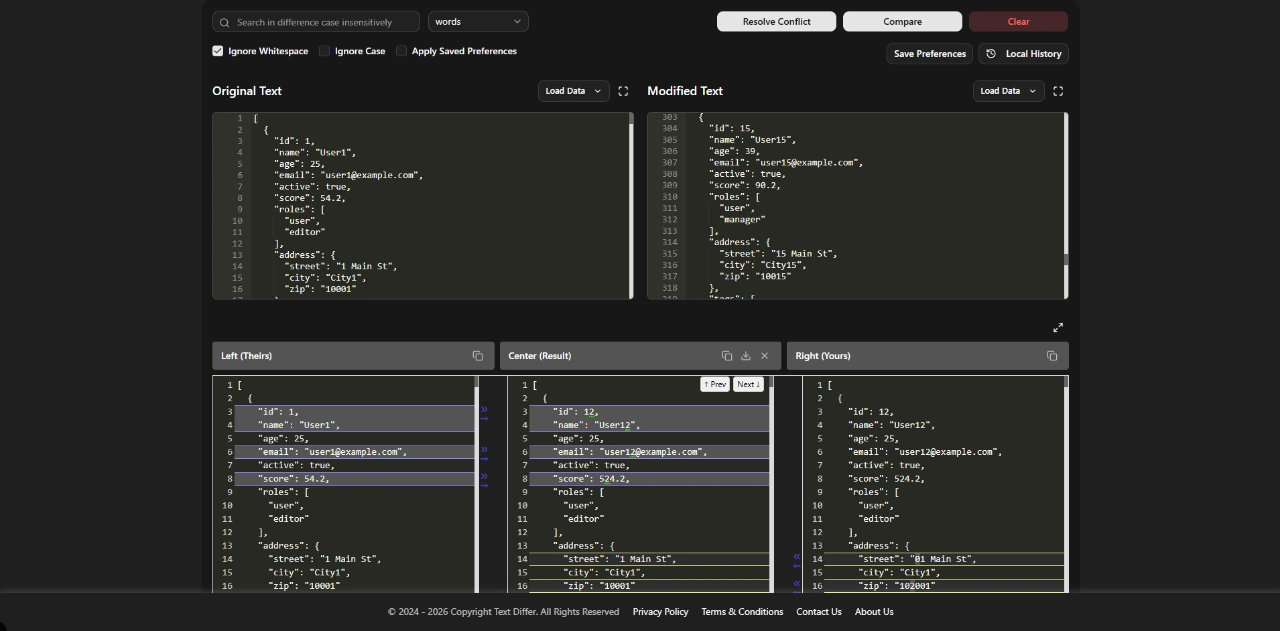Expand Modified Text editor to fullscreen

[1058, 91]
